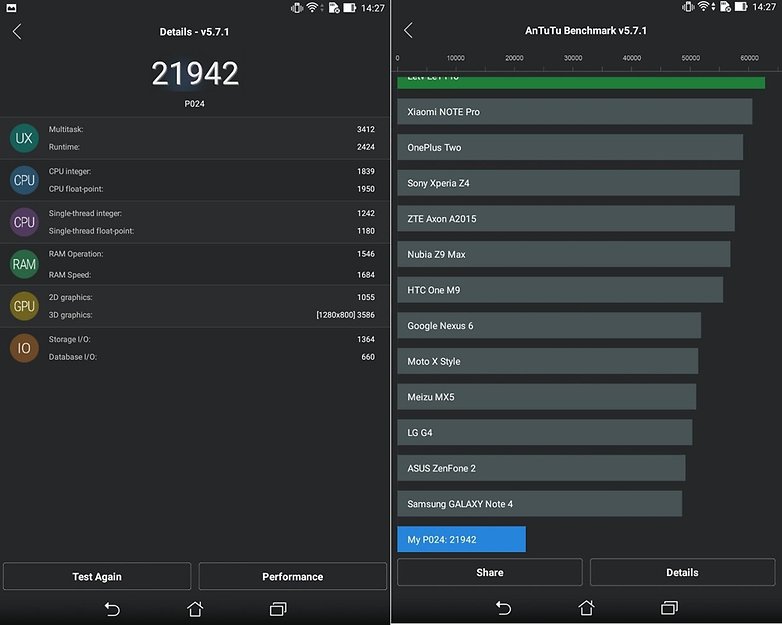This screenshot has height=625, width=782.
Task: Tap the Single-thread integer row
Action: coord(195,213)
